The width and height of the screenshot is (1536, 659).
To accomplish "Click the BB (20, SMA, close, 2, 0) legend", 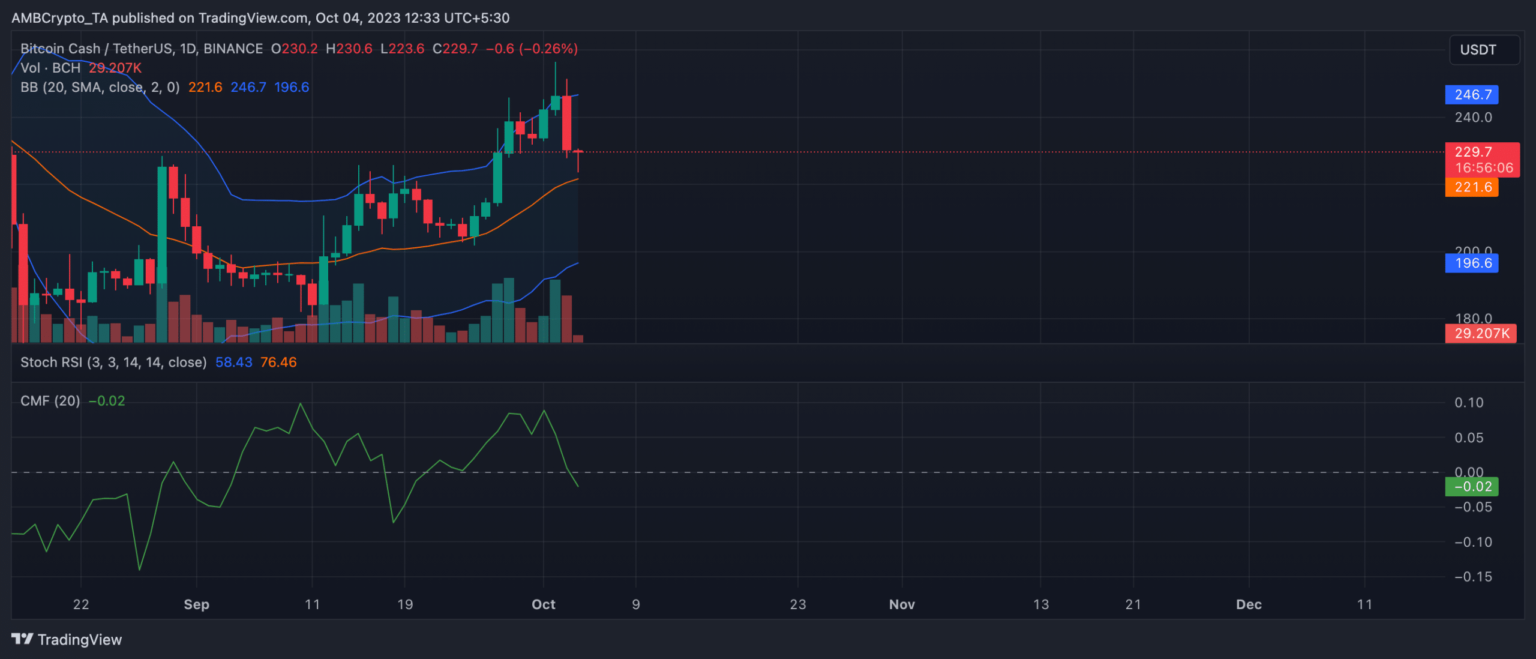I will pyautogui.click(x=100, y=87).
